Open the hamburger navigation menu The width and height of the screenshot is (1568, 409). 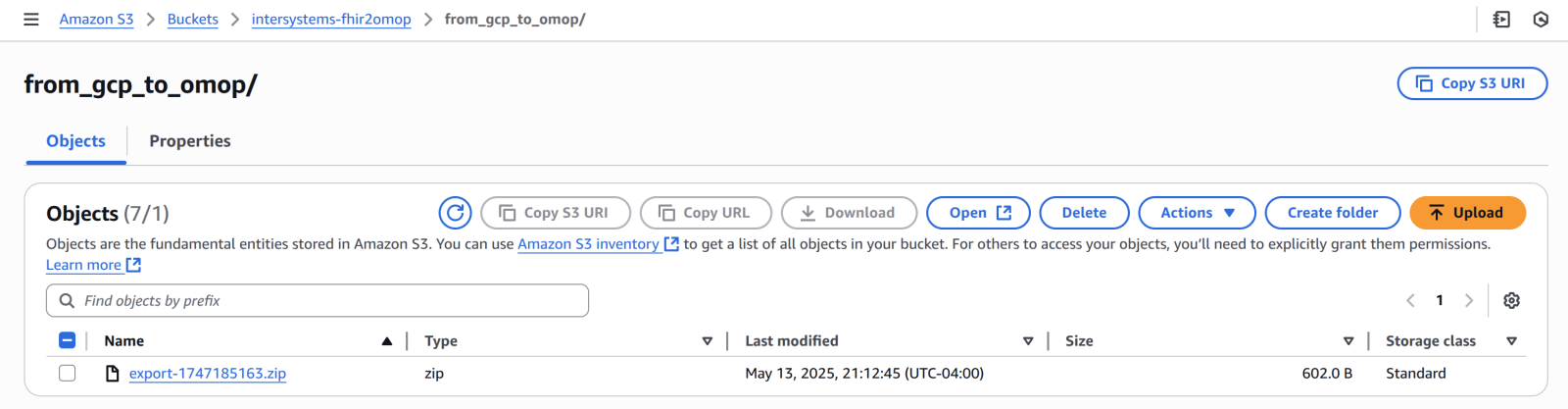click(31, 20)
